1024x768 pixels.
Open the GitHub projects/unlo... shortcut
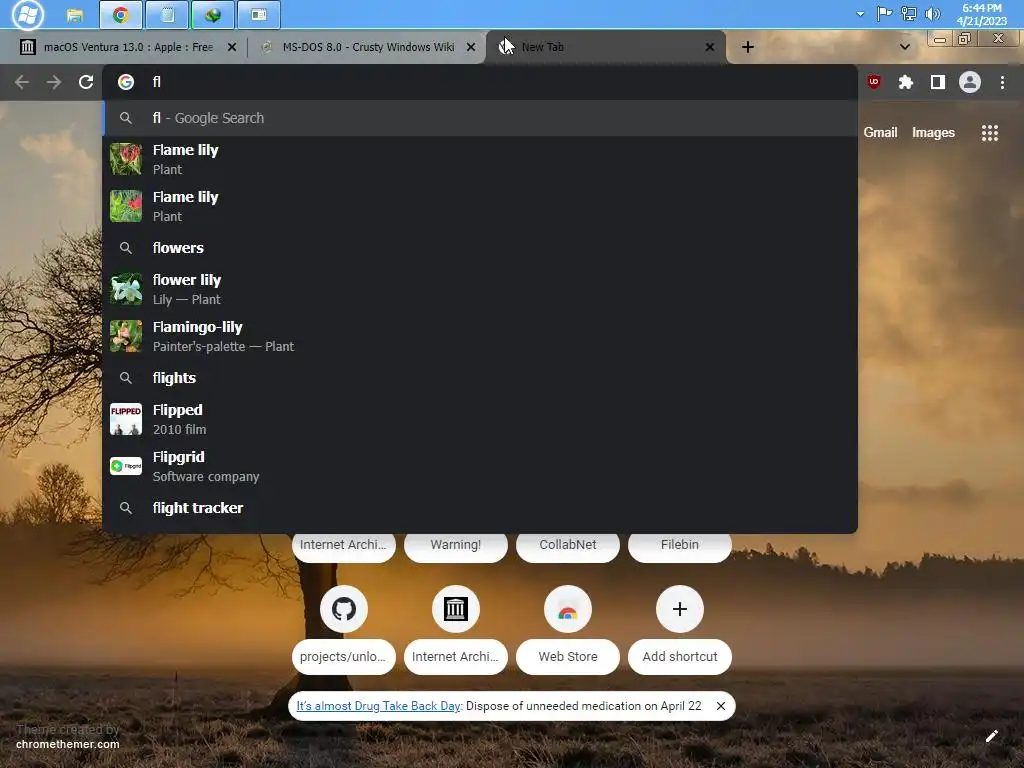coord(344,630)
